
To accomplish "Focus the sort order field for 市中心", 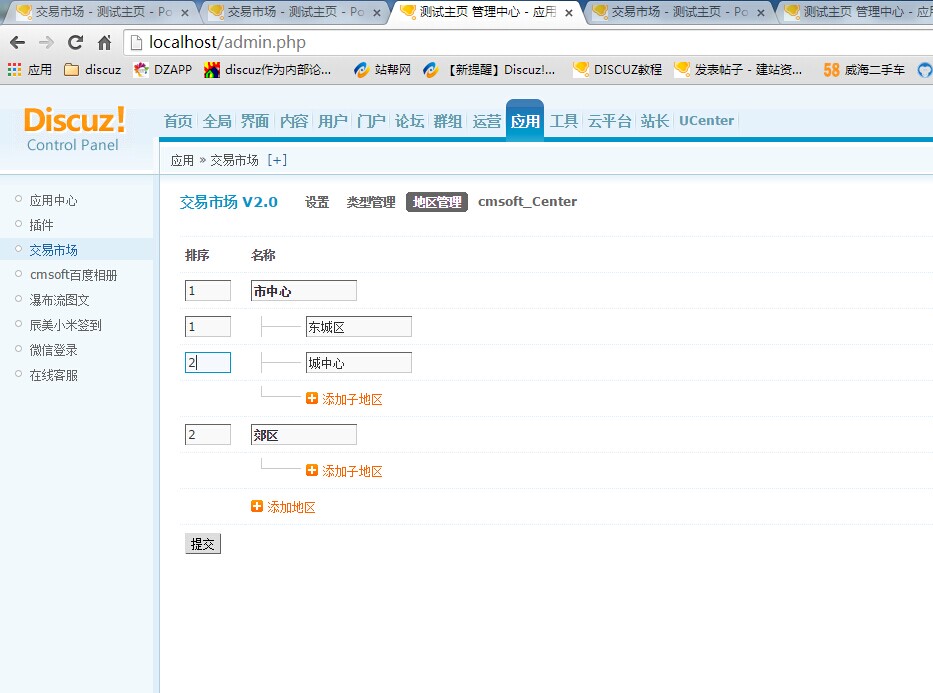I will tap(208, 291).
